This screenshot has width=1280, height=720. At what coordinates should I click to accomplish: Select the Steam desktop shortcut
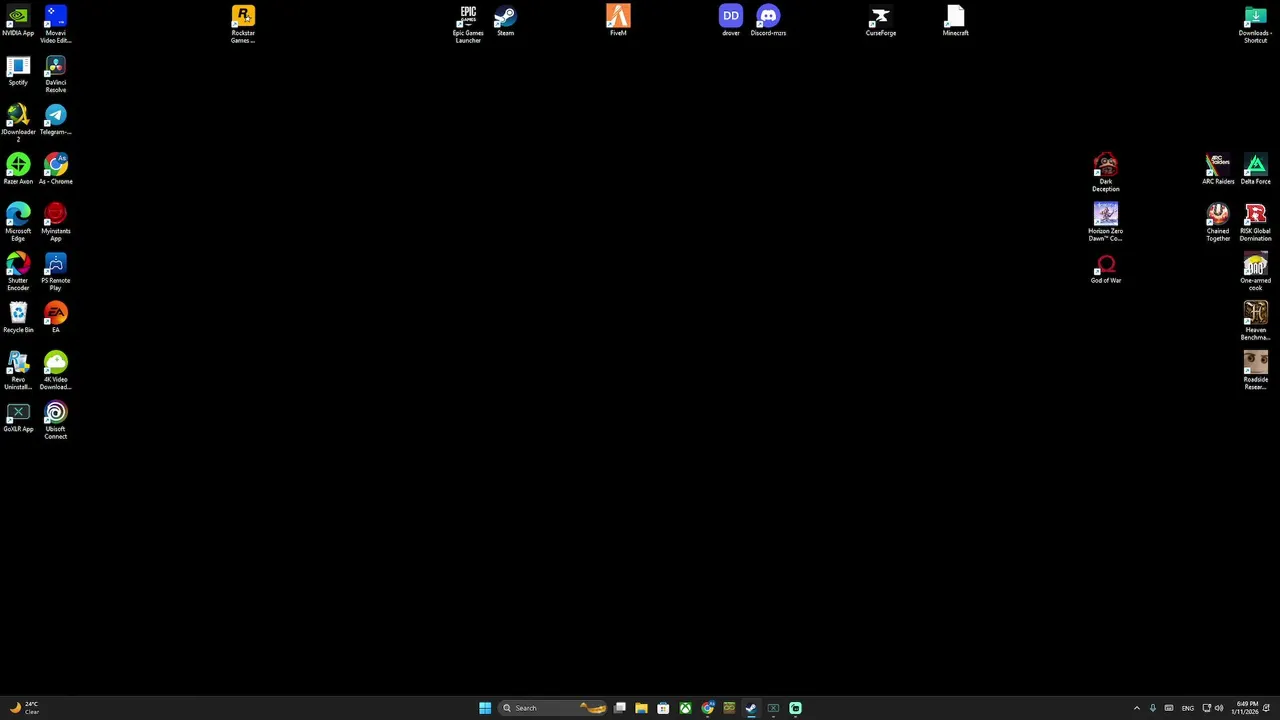click(x=505, y=21)
